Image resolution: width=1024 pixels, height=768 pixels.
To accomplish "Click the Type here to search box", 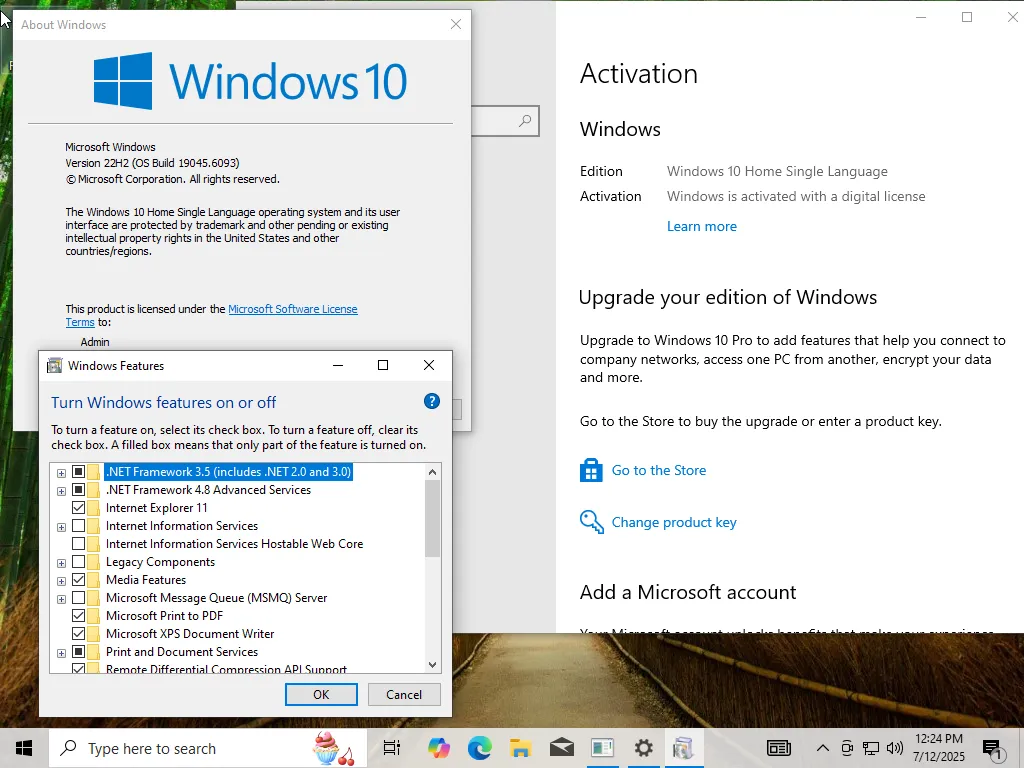I will click(208, 748).
